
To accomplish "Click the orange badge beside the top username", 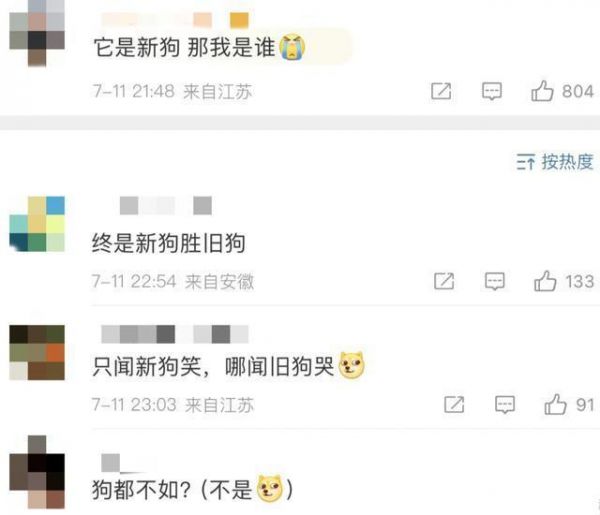I will pyautogui.click(x=240, y=21).
